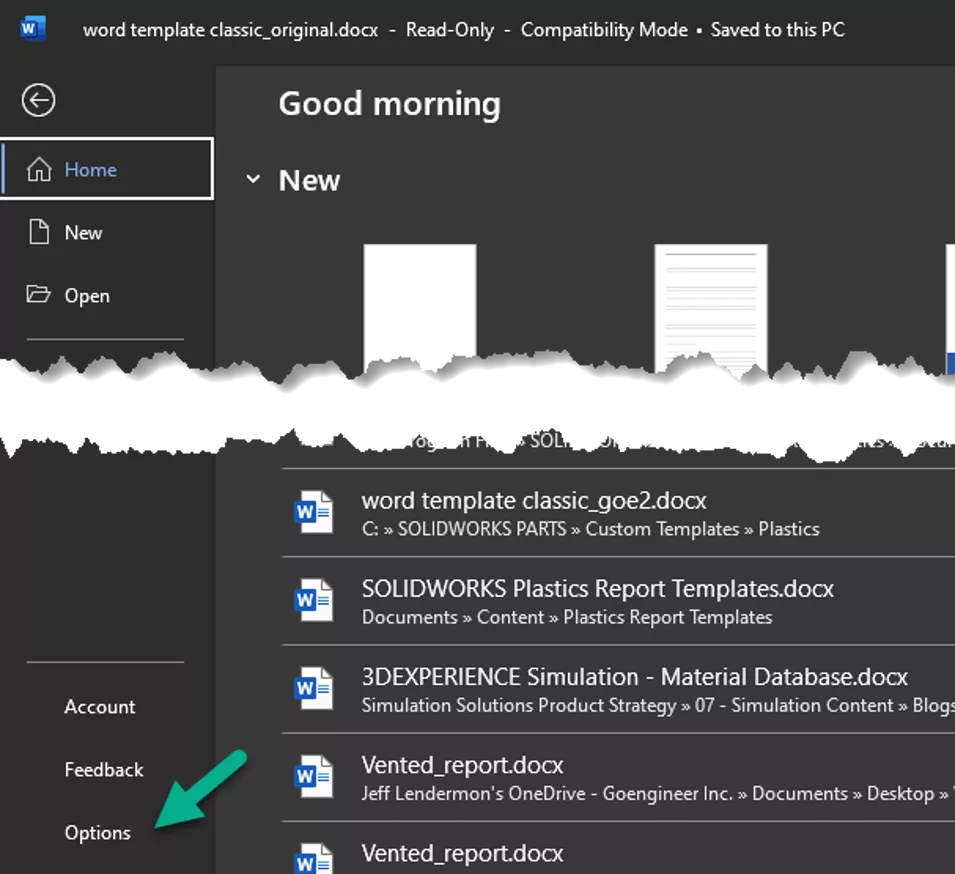Open word template classic_goe2.docx
Viewport: 955px width, 874px height.
pos(618,513)
